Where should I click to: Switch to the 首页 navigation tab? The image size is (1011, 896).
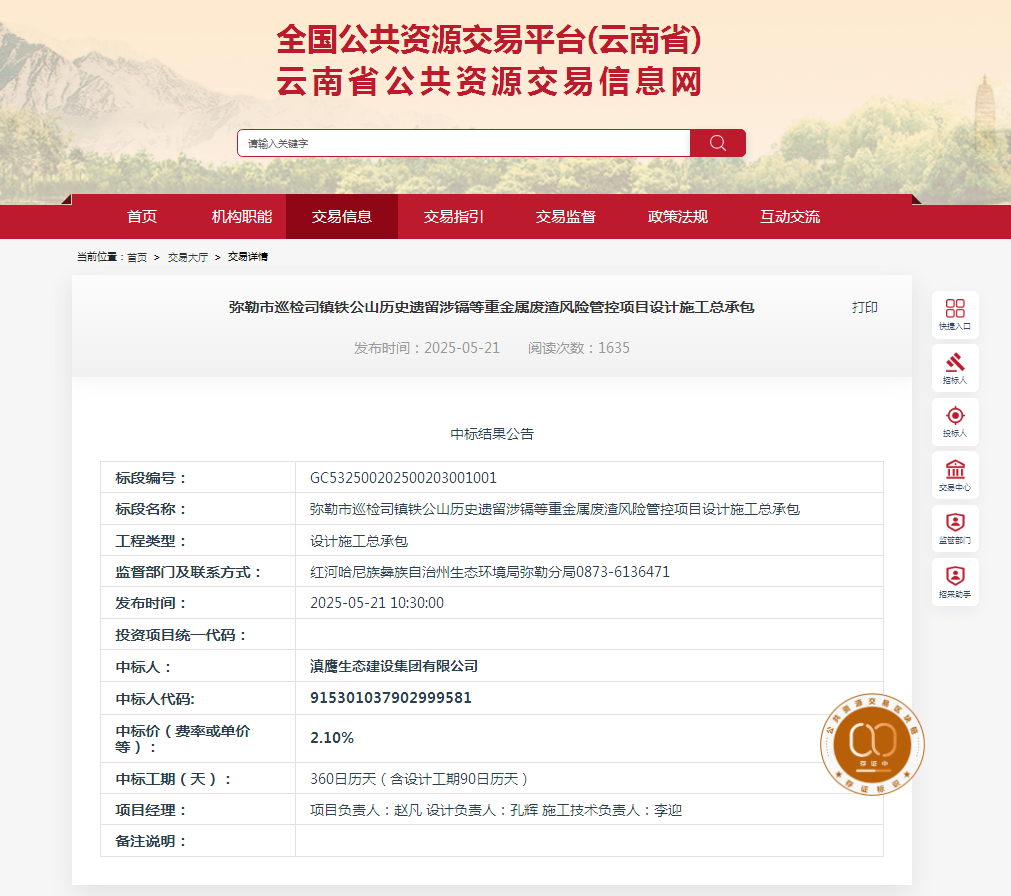coord(141,216)
